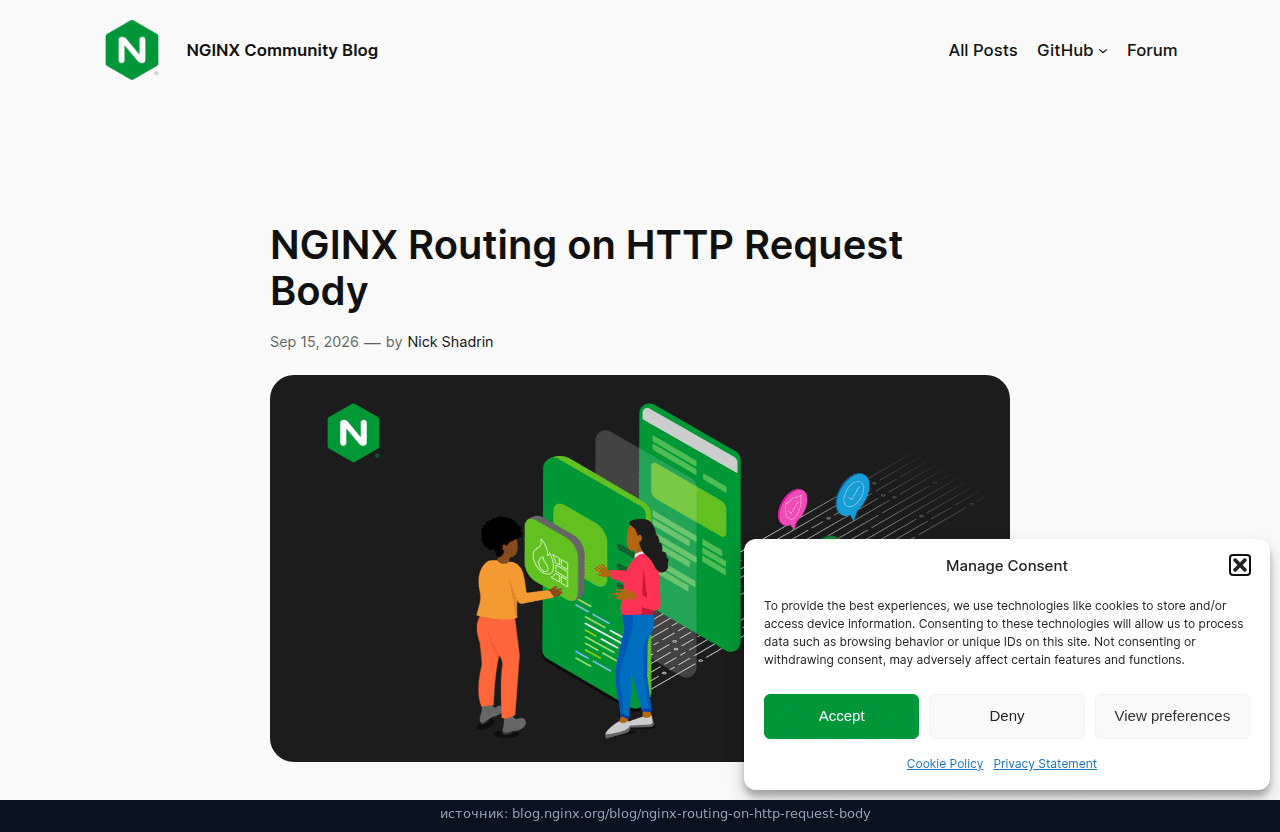
Task: Expand the GitHub menu chevron
Action: click(1103, 51)
